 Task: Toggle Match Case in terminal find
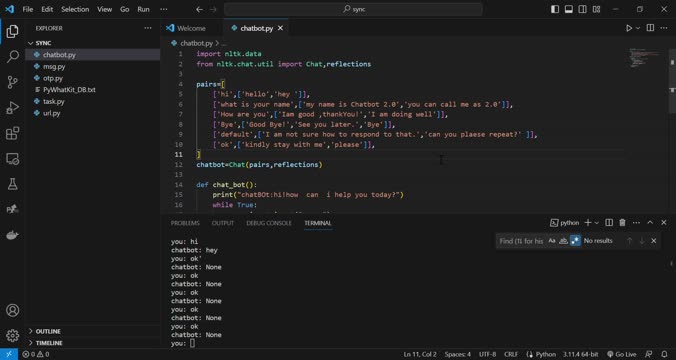552,241
